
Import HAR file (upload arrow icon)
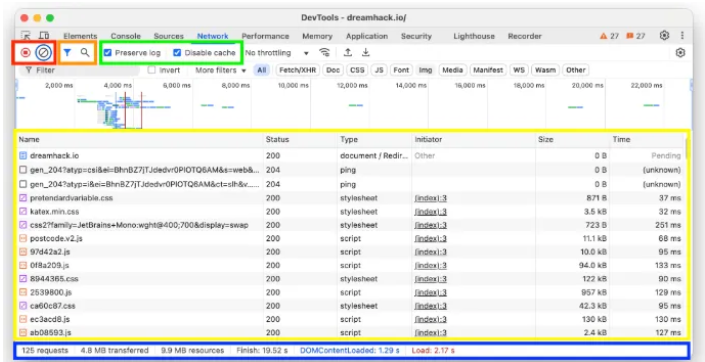[x=348, y=53]
